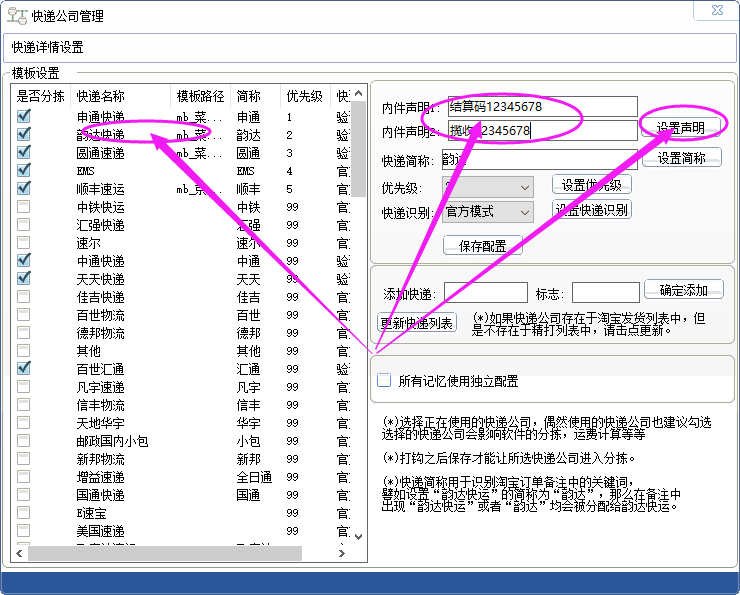The height and width of the screenshot is (595, 740).
Task: Select the 凡宇速递 row name
Action: (x=101, y=387)
